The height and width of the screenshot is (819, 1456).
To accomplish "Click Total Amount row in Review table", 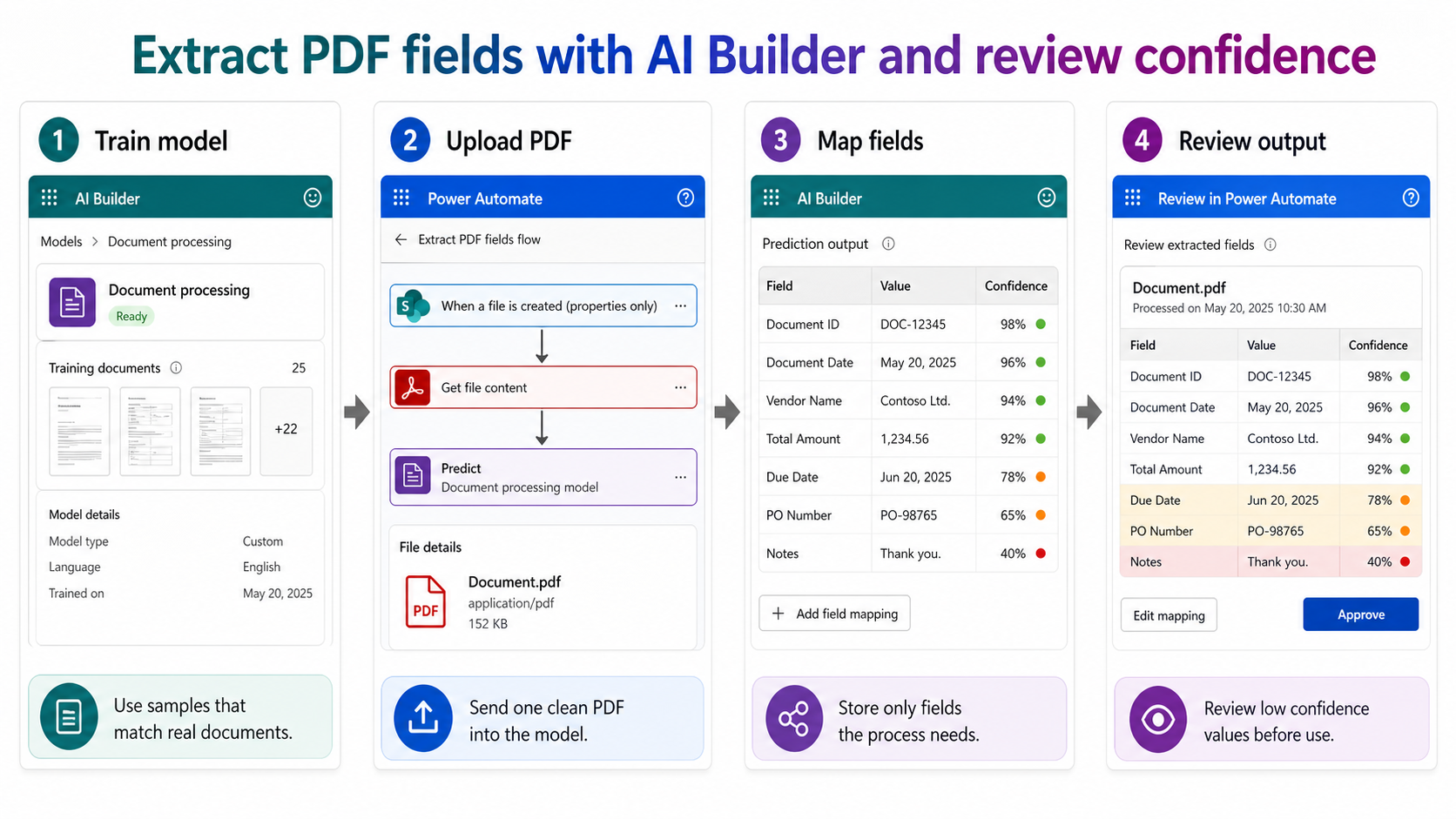I will (1271, 469).
